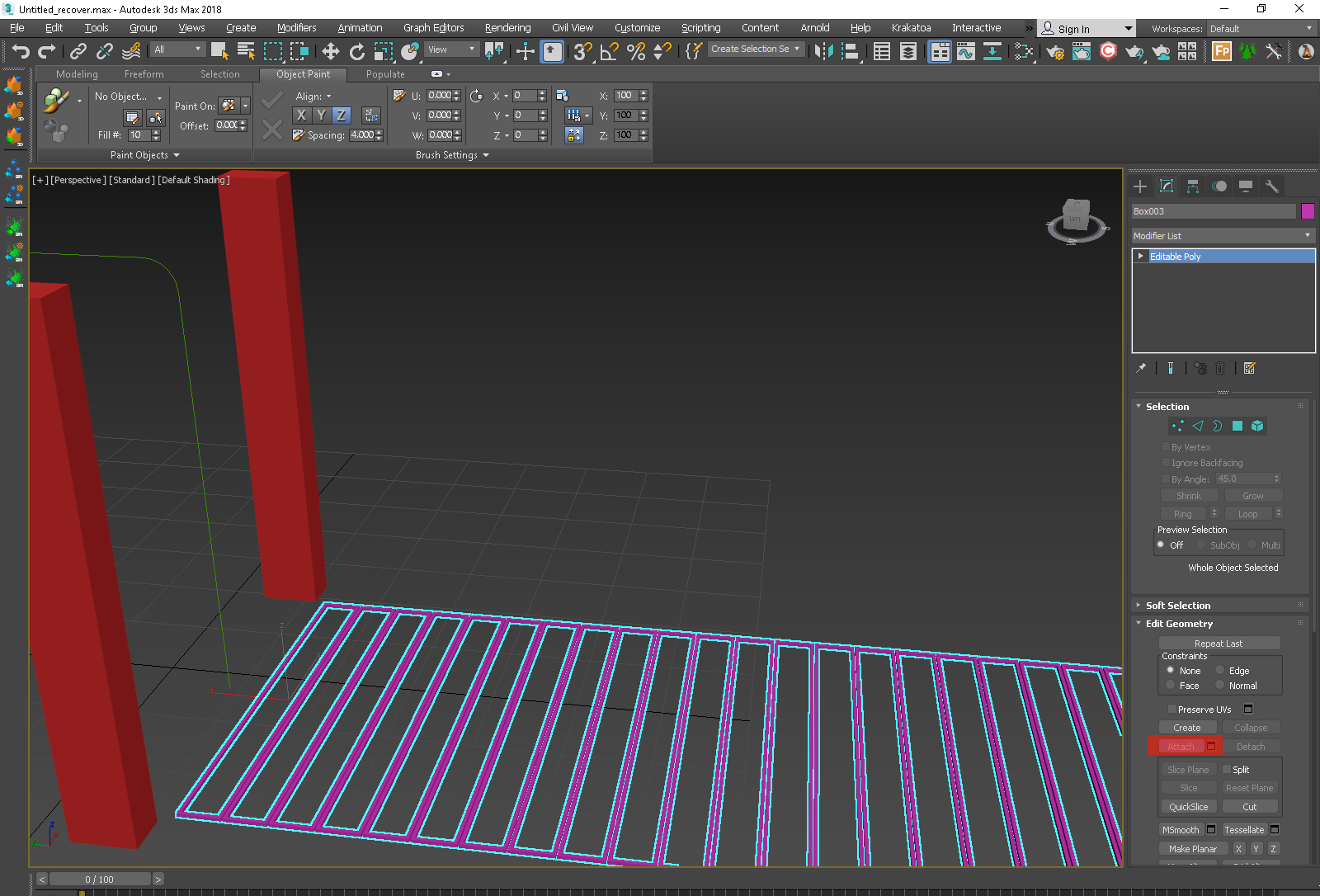Enable the Preserve UVs checkbox

click(1171, 709)
